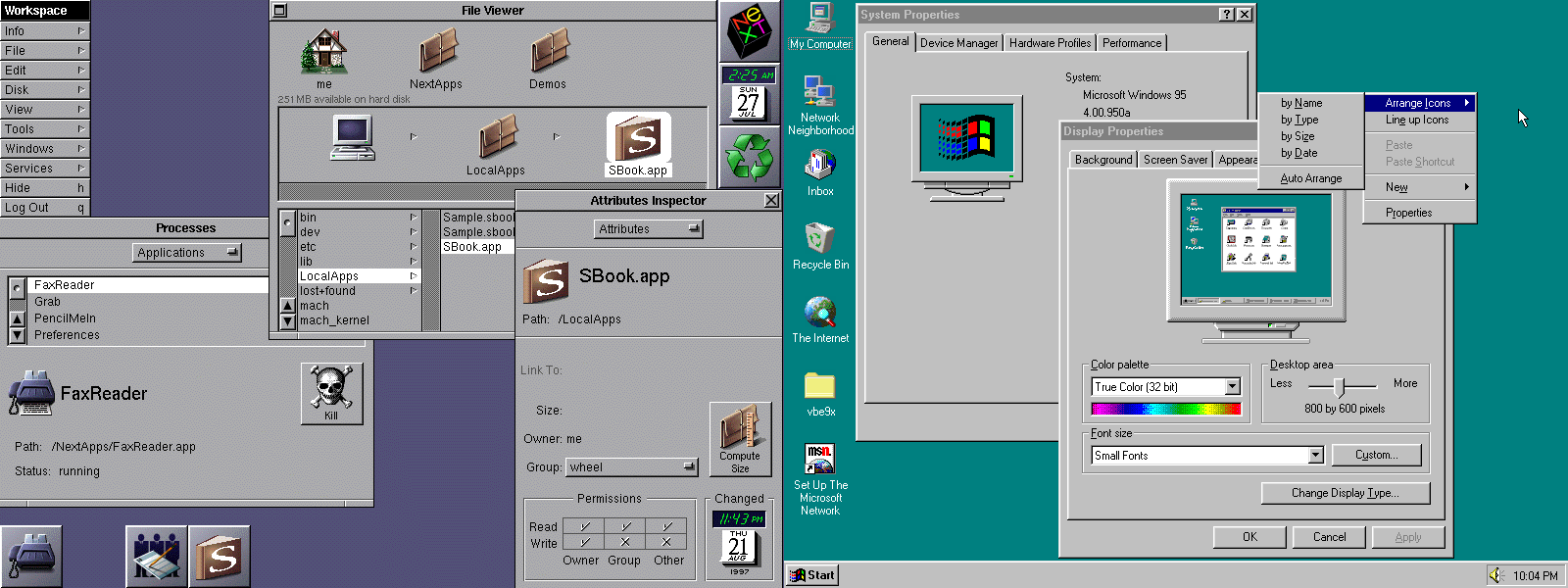Image resolution: width=1568 pixels, height=588 pixels.
Task: Click the SBook.app book icon in Attributes Inspector
Action: tap(546, 281)
